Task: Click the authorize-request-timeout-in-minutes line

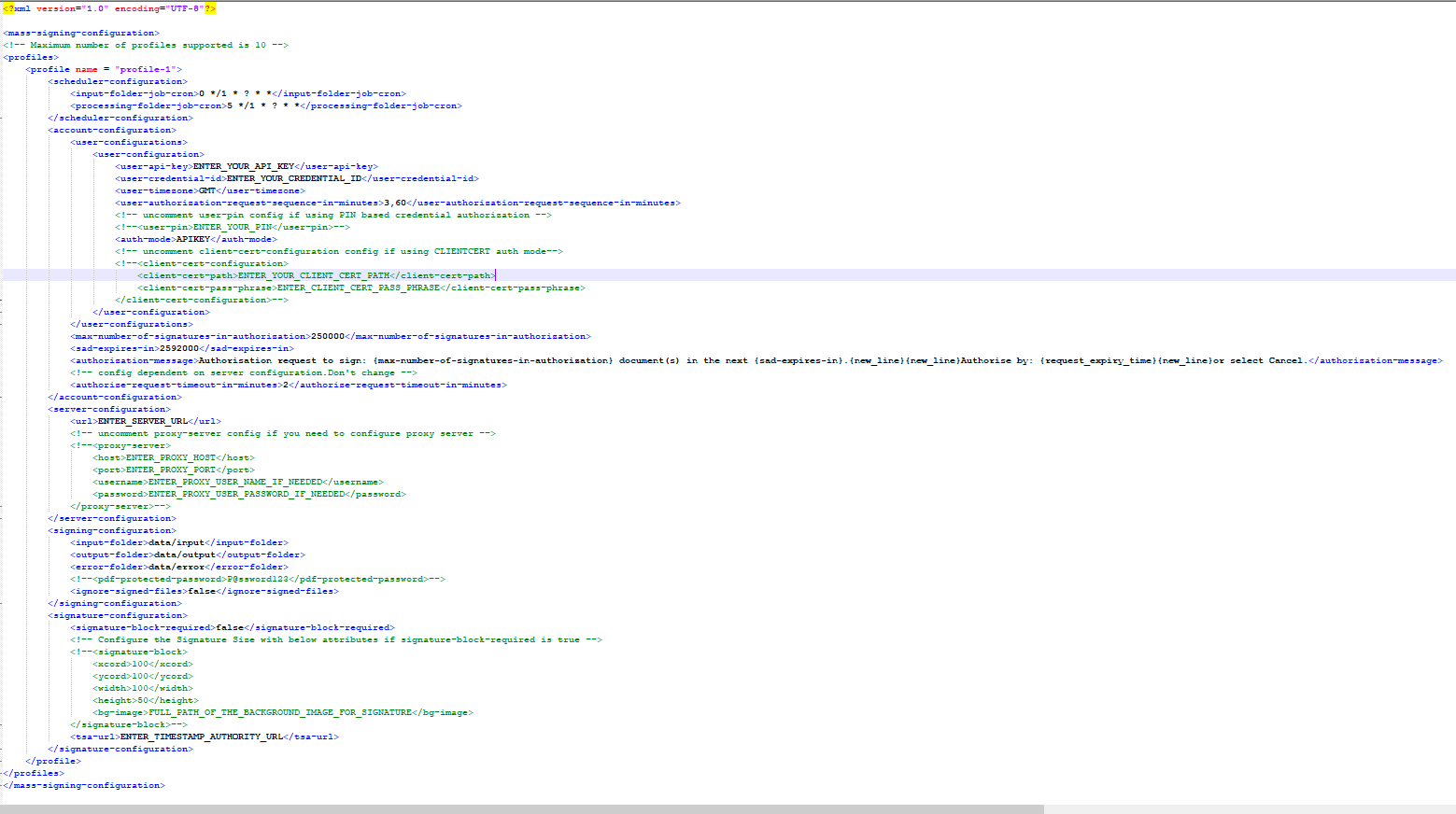Action: pos(289,385)
